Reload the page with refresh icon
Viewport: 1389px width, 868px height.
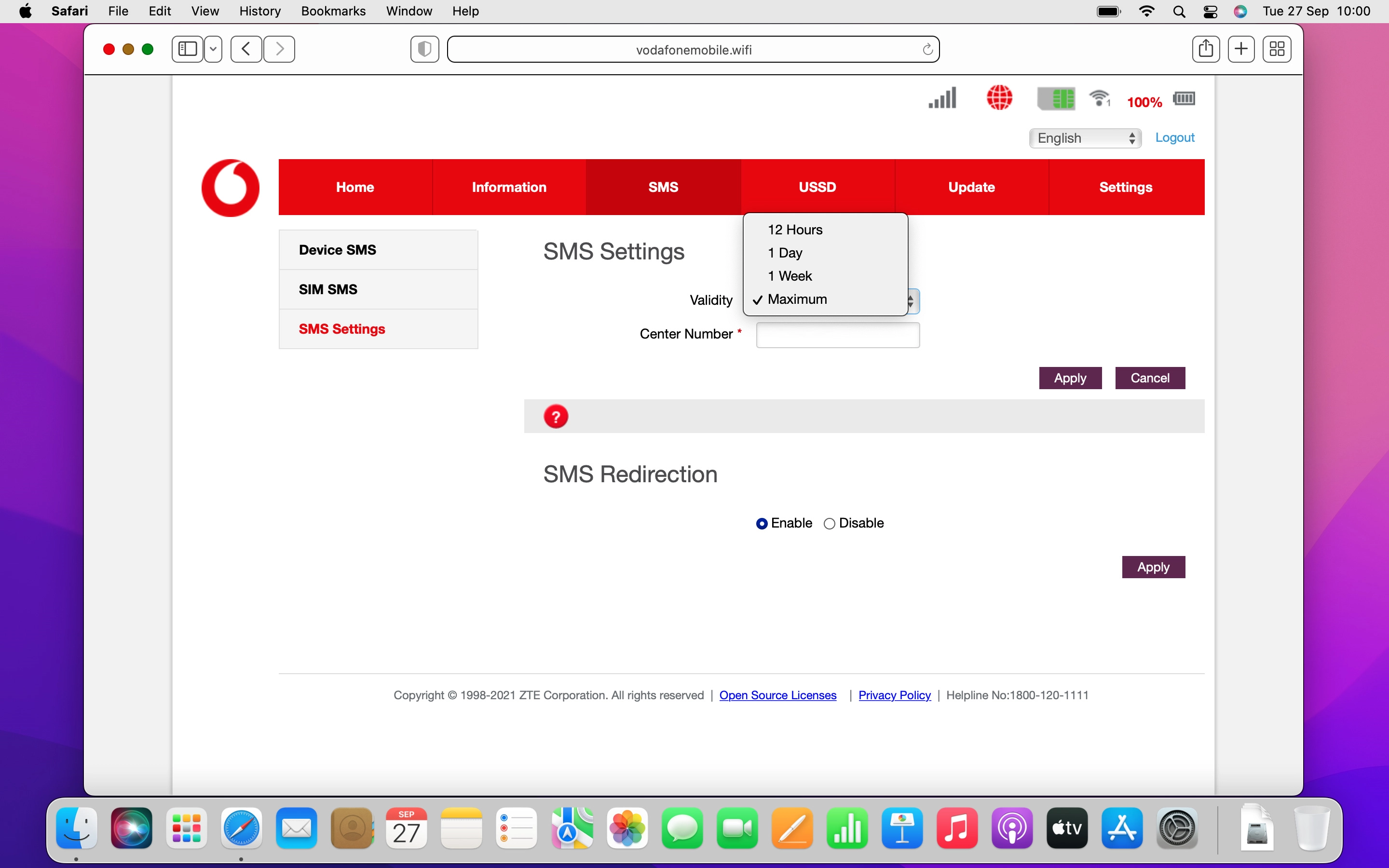(x=927, y=50)
